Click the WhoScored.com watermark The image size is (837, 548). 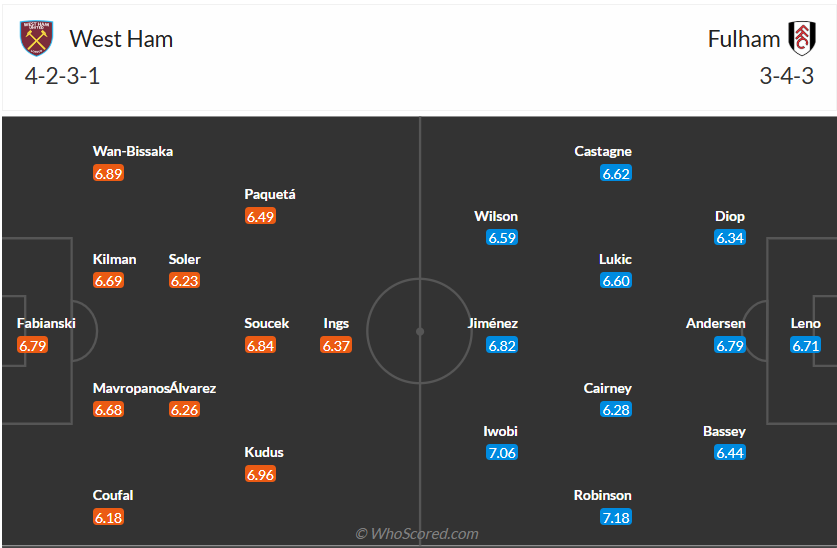pyautogui.click(x=417, y=534)
